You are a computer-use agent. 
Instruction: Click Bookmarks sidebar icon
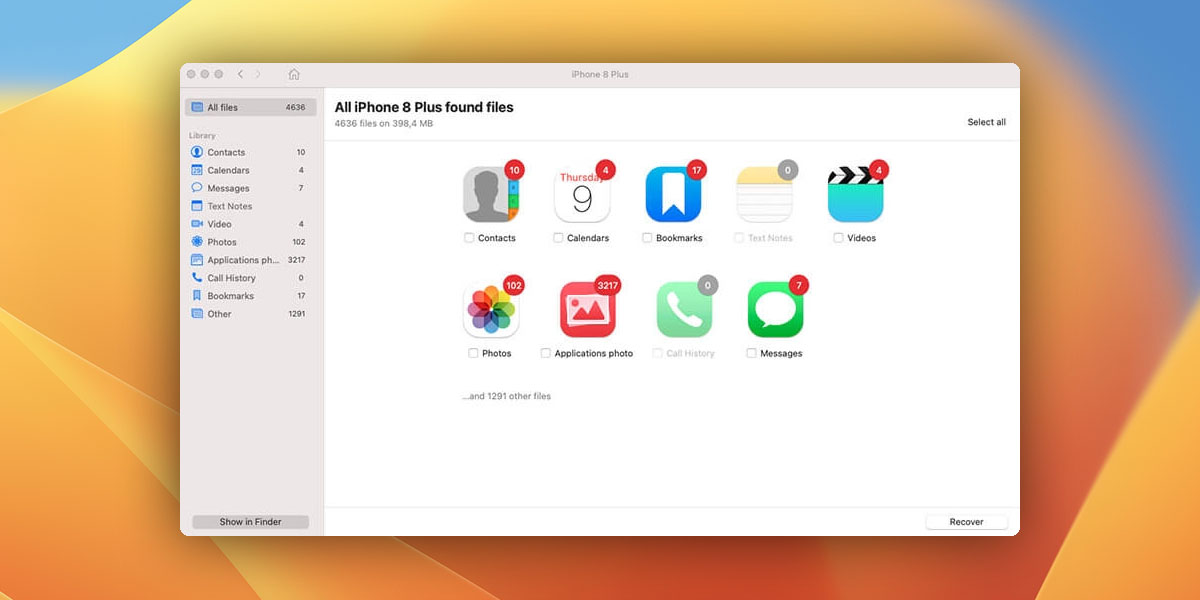[197, 296]
